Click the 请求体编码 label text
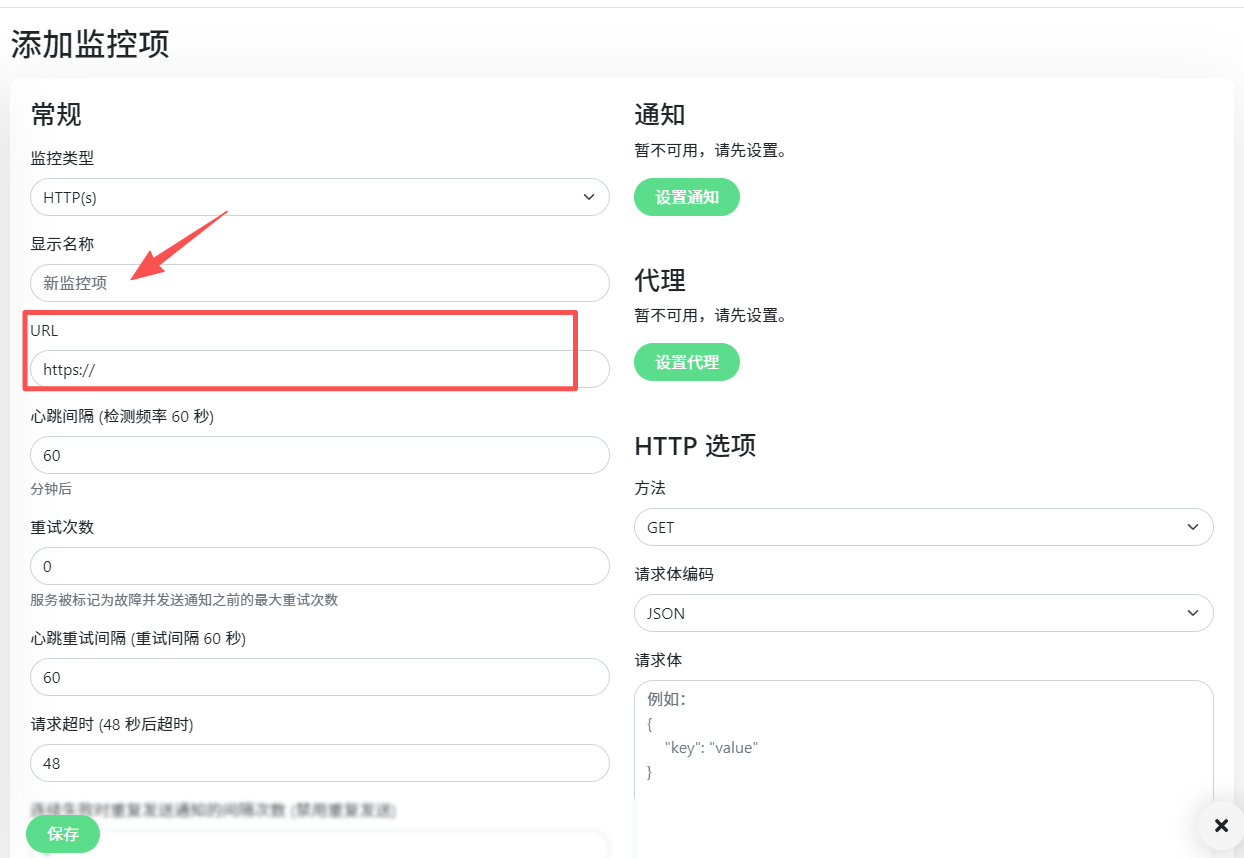The height and width of the screenshot is (858, 1244). point(674,574)
